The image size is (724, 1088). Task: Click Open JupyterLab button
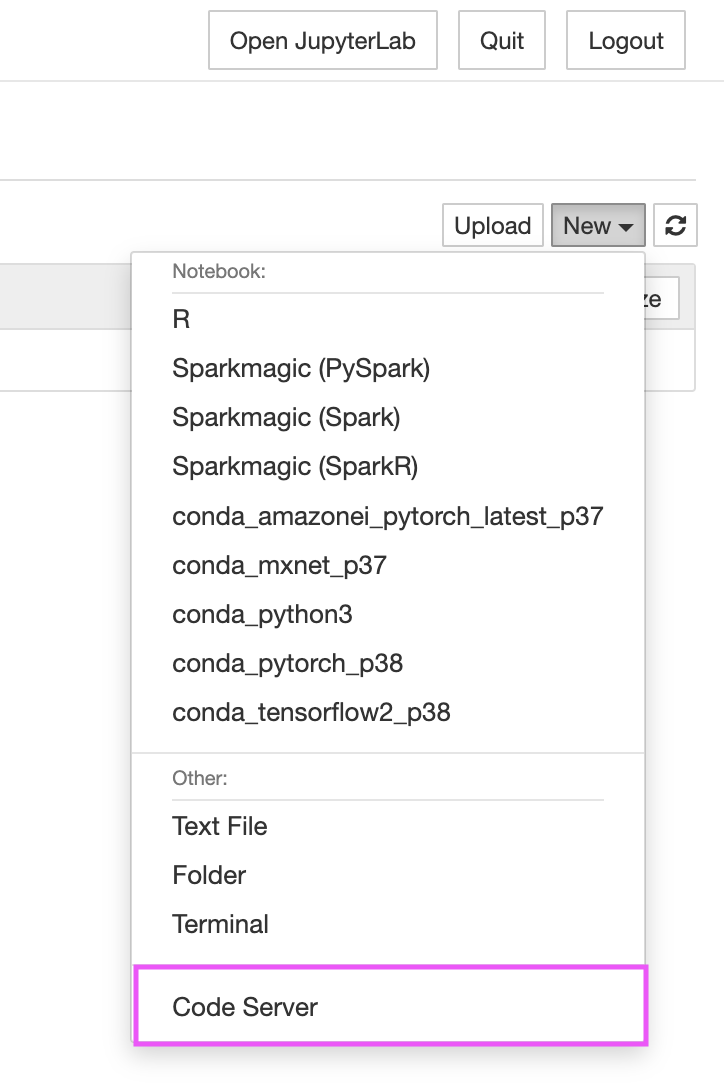tap(323, 40)
